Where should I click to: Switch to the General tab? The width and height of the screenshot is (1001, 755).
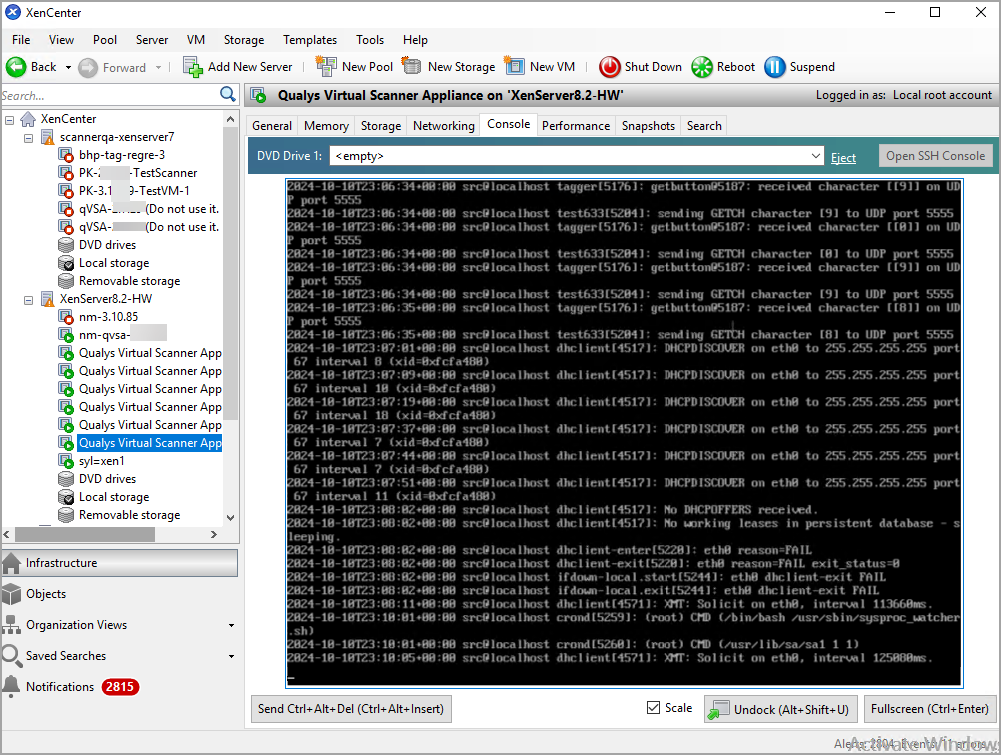click(272, 126)
